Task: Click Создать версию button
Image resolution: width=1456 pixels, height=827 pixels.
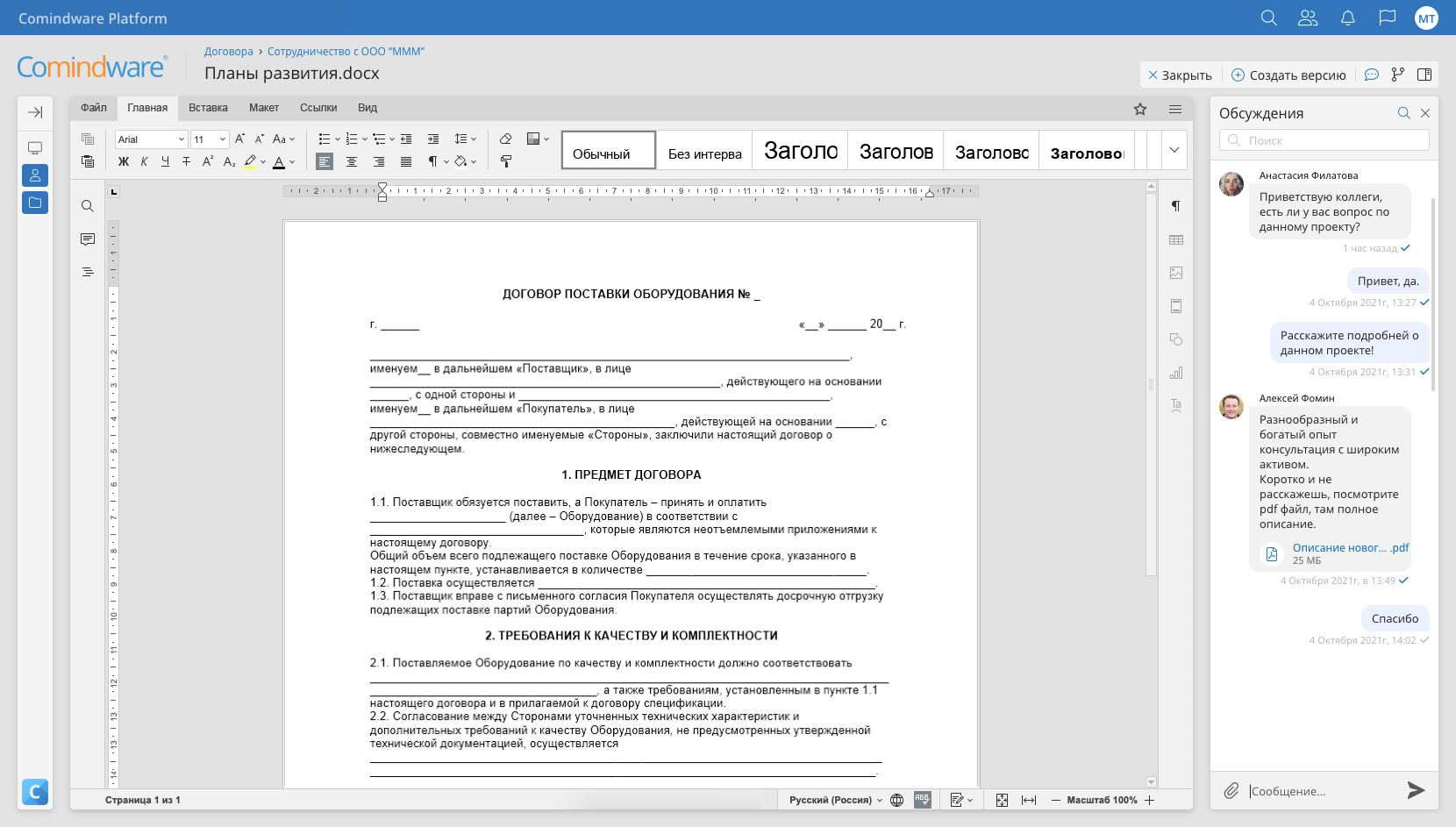Action: pos(1288,75)
